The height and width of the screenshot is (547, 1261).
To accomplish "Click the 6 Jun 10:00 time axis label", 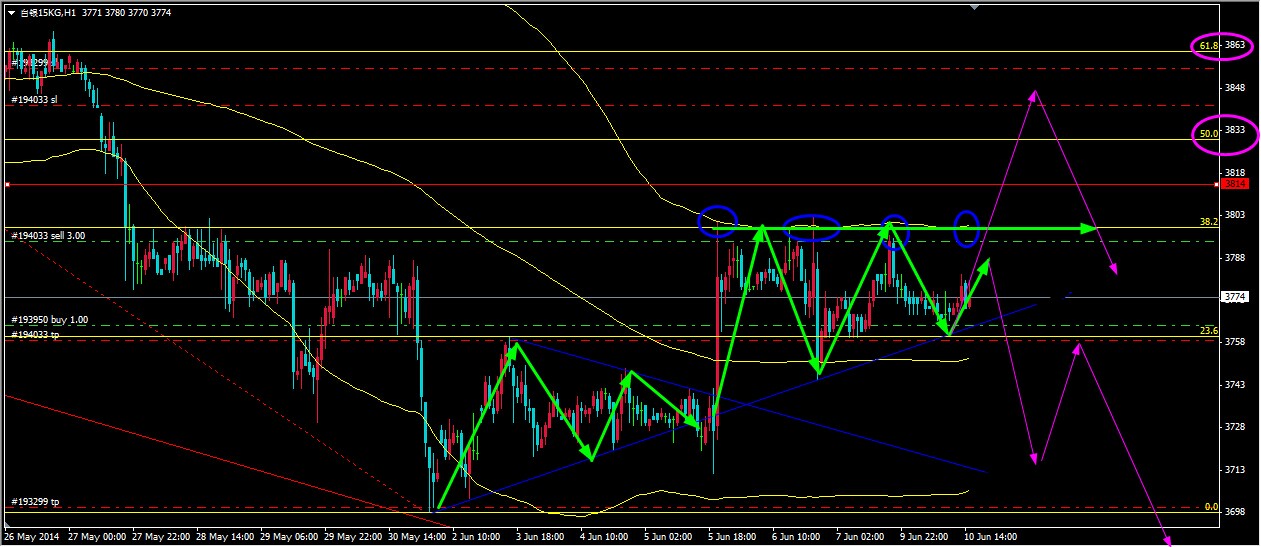I will pos(798,536).
